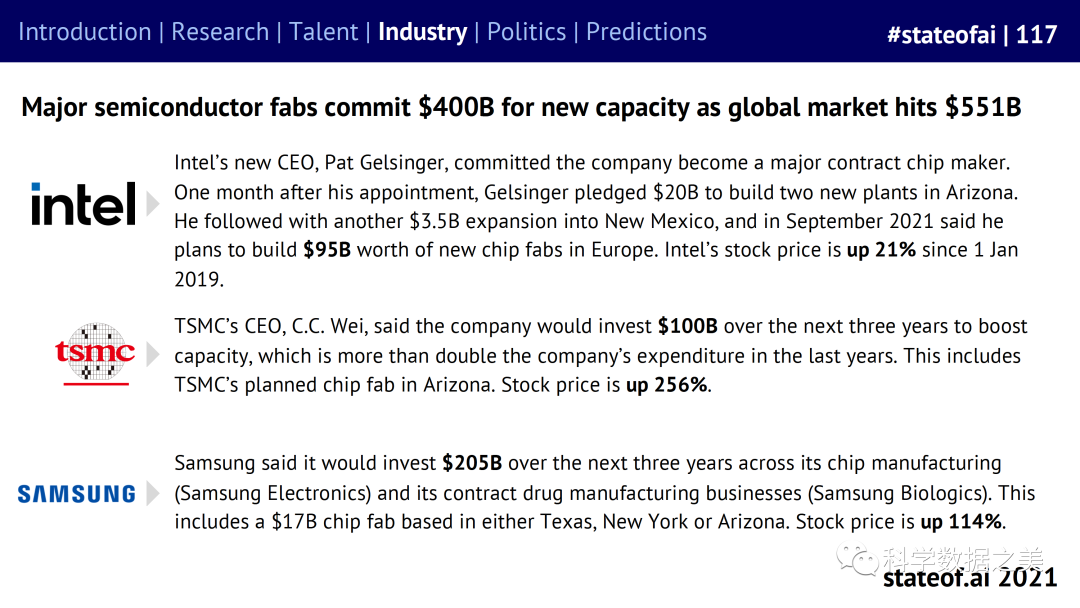Switch to the Talent section tab
1080x608 pixels.
coord(323,32)
